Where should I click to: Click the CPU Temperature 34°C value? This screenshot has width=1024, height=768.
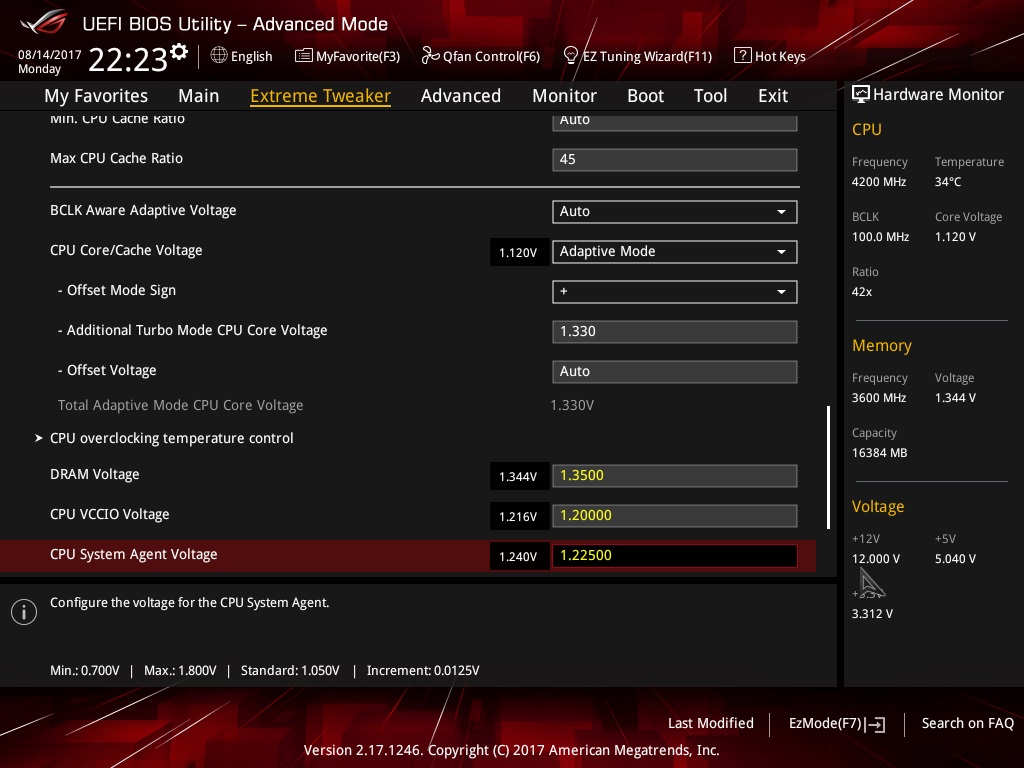tap(948, 182)
